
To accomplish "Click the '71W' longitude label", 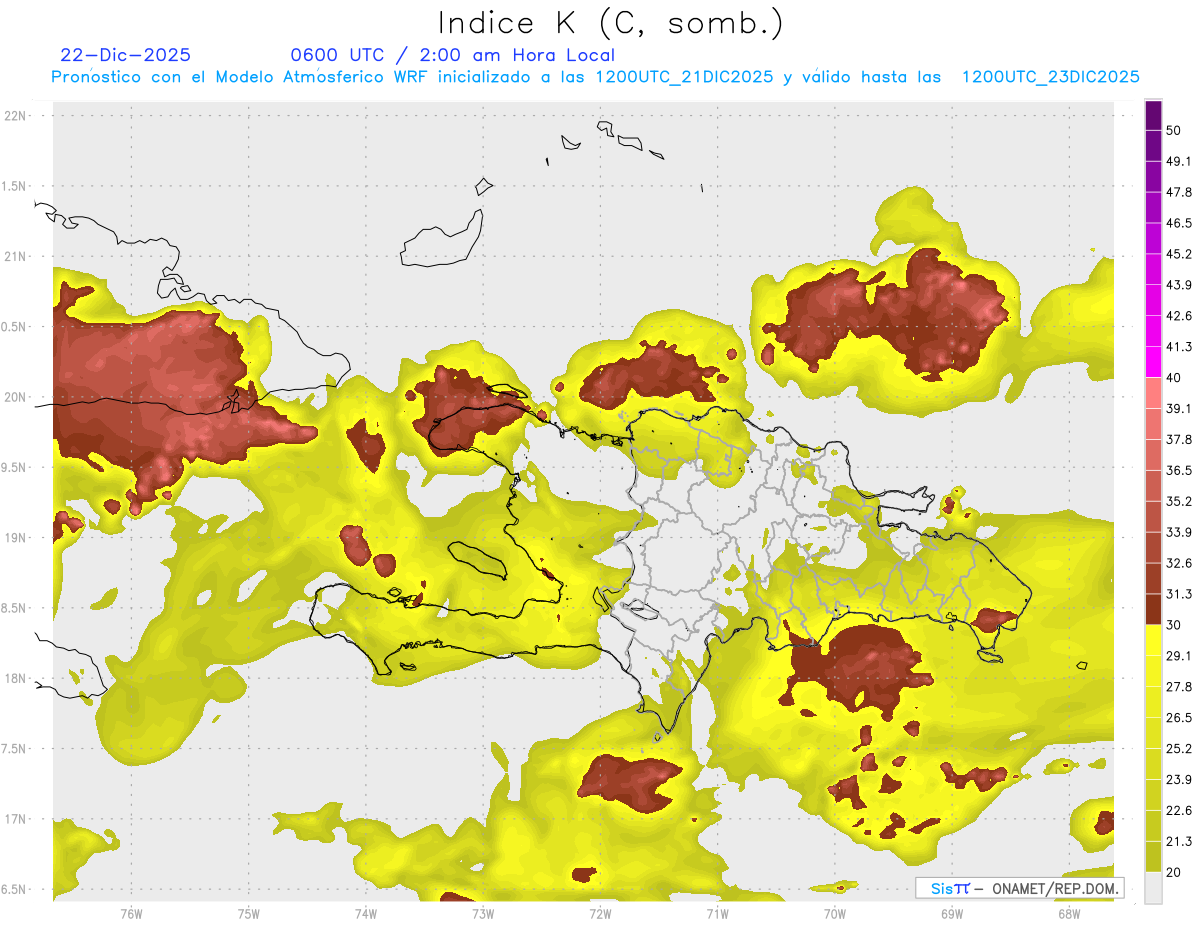I will click(x=717, y=914).
